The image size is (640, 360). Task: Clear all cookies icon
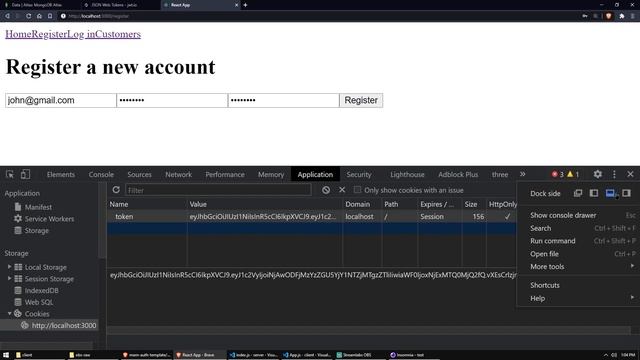[326, 190]
